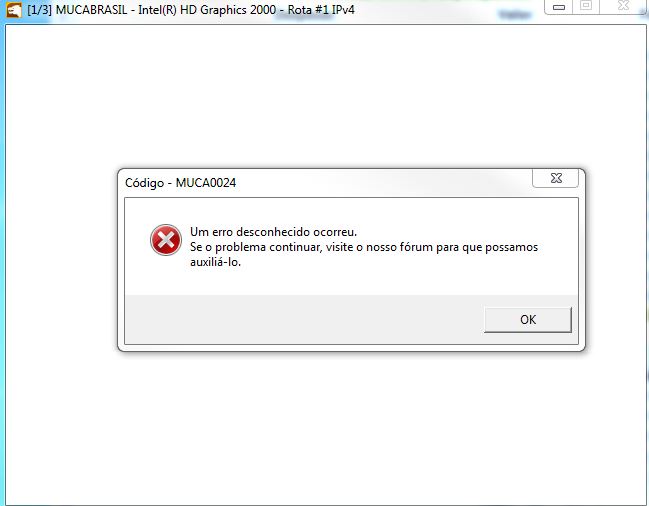The width and height of the screenshot is (649, 506).
Task: Close the Código - MUCA0024 dialog
Action: 555,178
